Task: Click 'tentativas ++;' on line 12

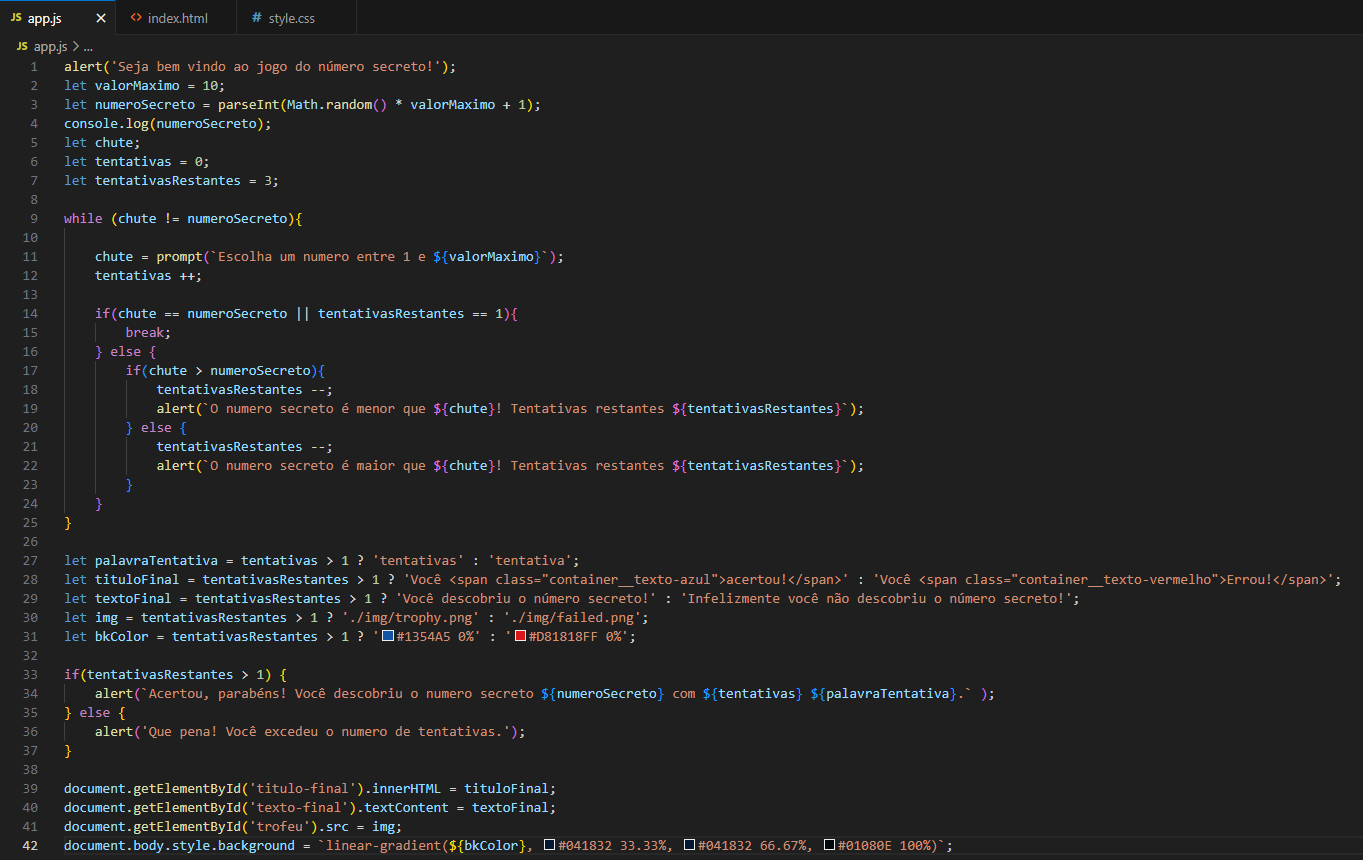Action: click(148, 275)
